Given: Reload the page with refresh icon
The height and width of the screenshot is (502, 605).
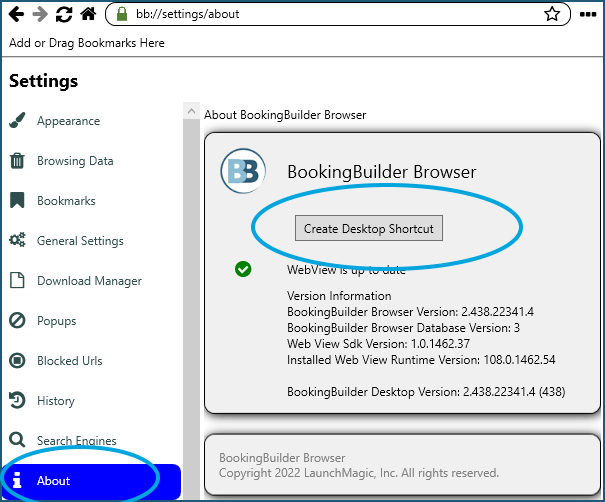Looking at the screenshot, I should point(64,15).
